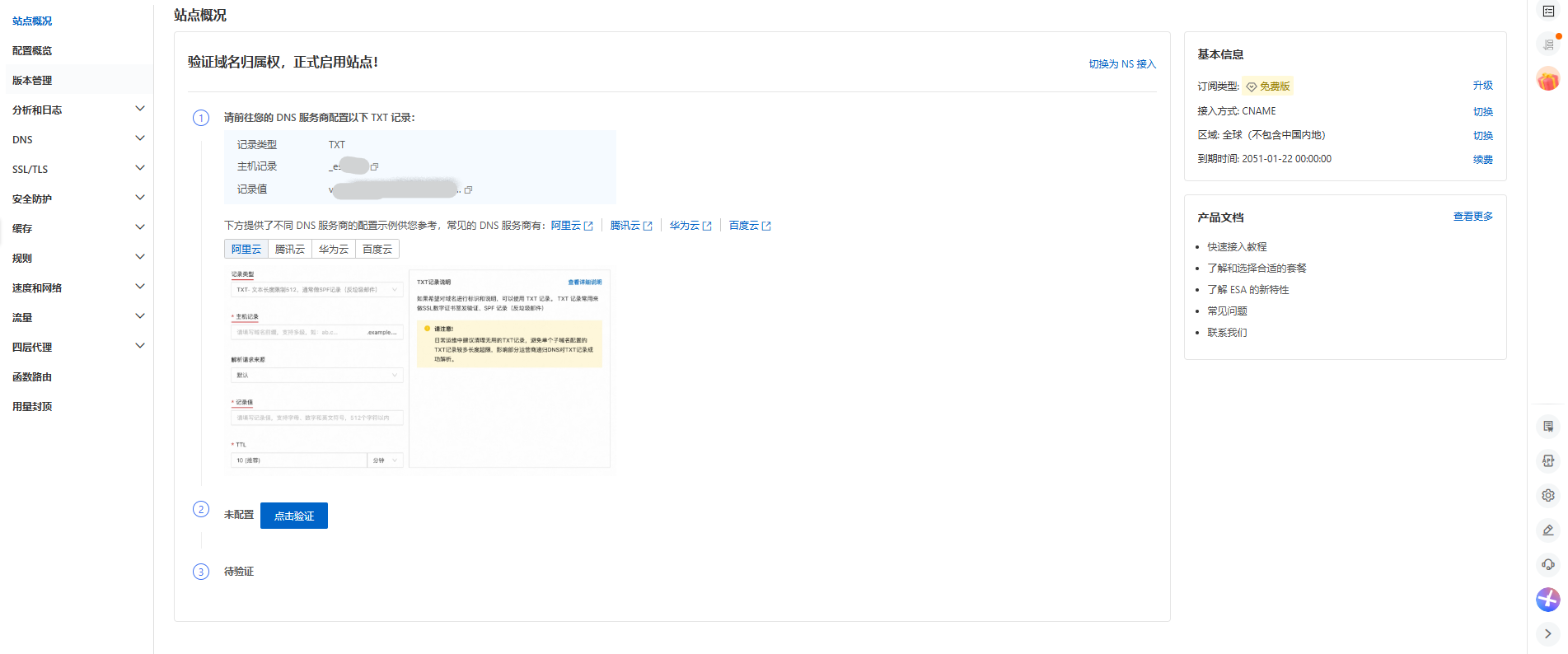This screenshot has width=1568, height=654.
Task: Switch to the 华为云 example tab
Action: coord(334,249)
